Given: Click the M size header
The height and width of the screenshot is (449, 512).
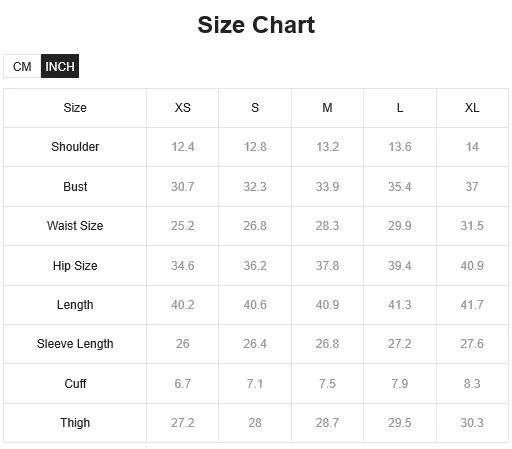Looking at the screenshot, I should coord(327,108).
